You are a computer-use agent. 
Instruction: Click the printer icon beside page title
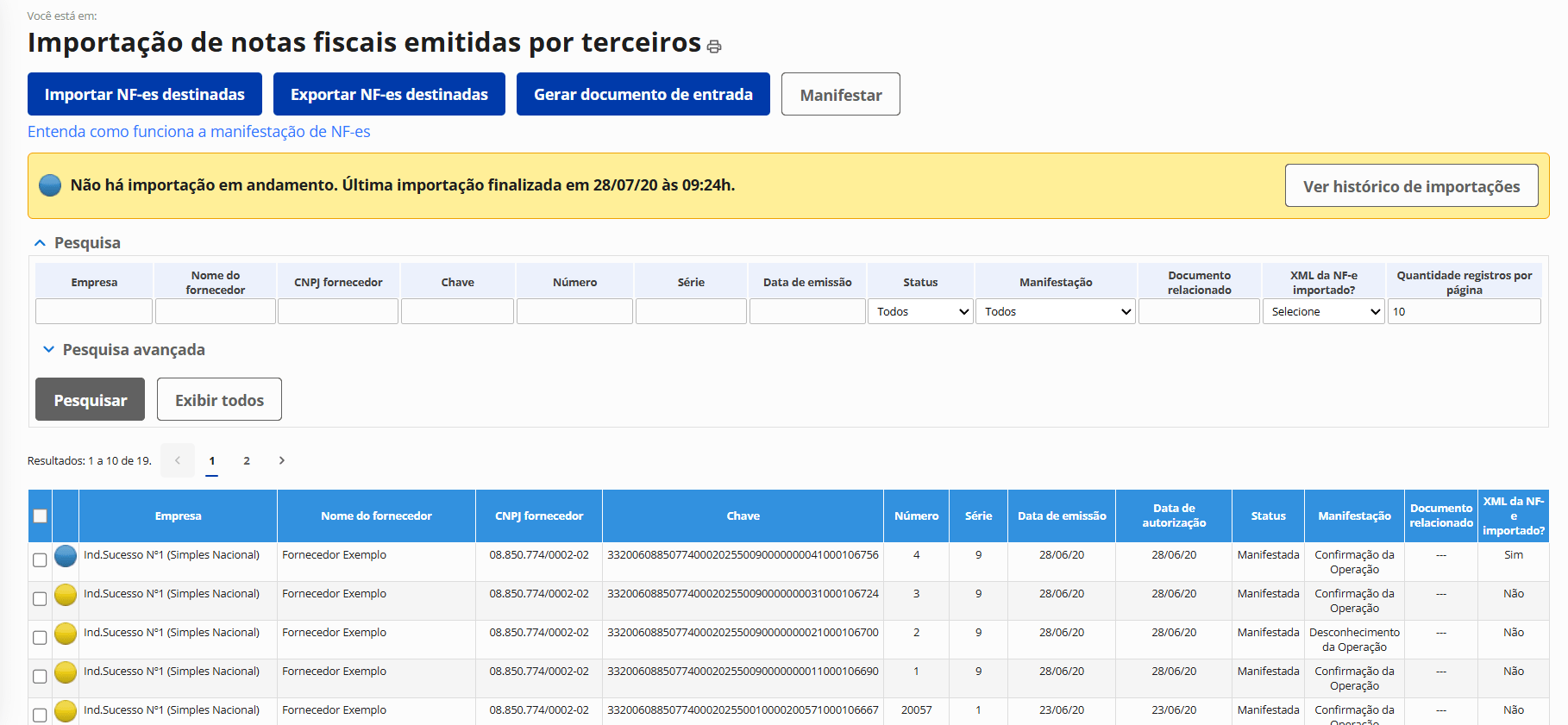(714, 47)
